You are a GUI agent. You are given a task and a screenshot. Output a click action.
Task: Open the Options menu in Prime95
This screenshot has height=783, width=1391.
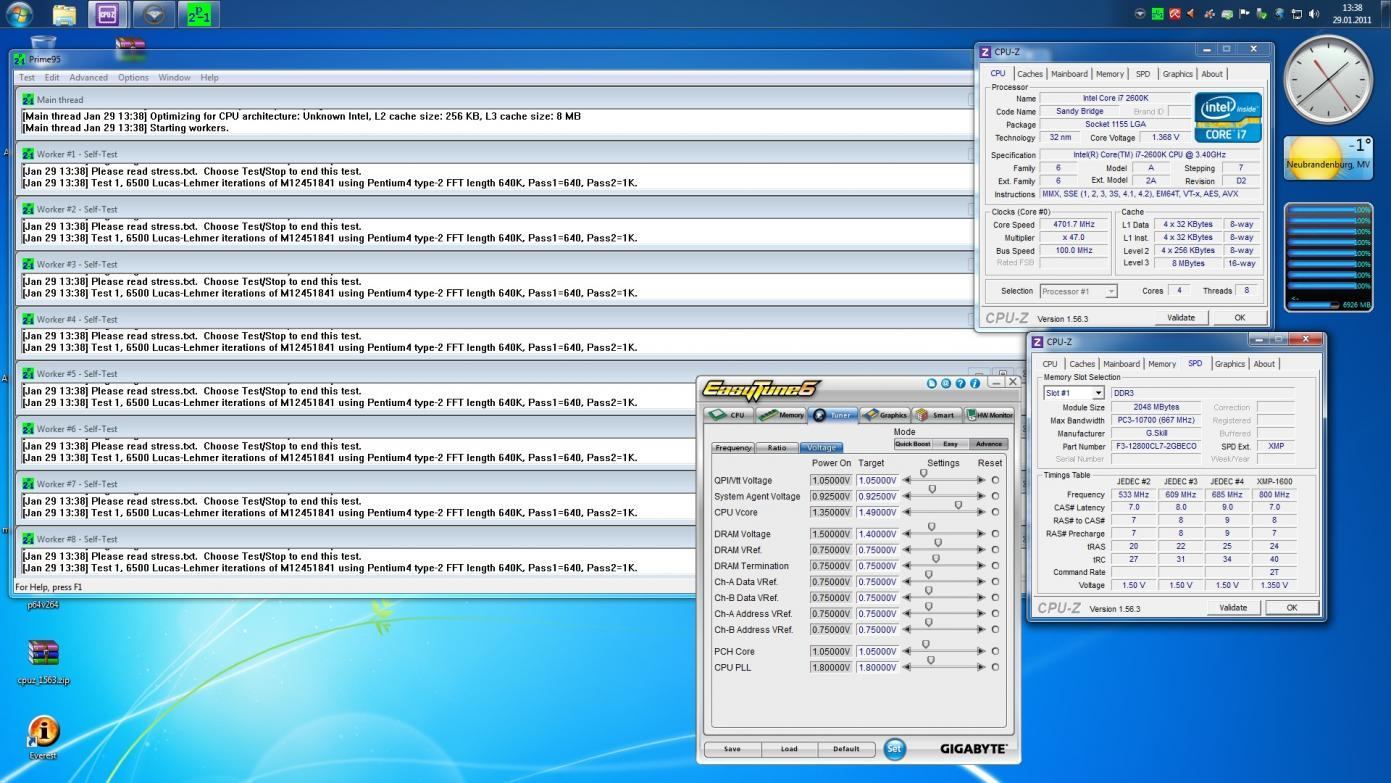pyautogui.click(x=133, y=77)
